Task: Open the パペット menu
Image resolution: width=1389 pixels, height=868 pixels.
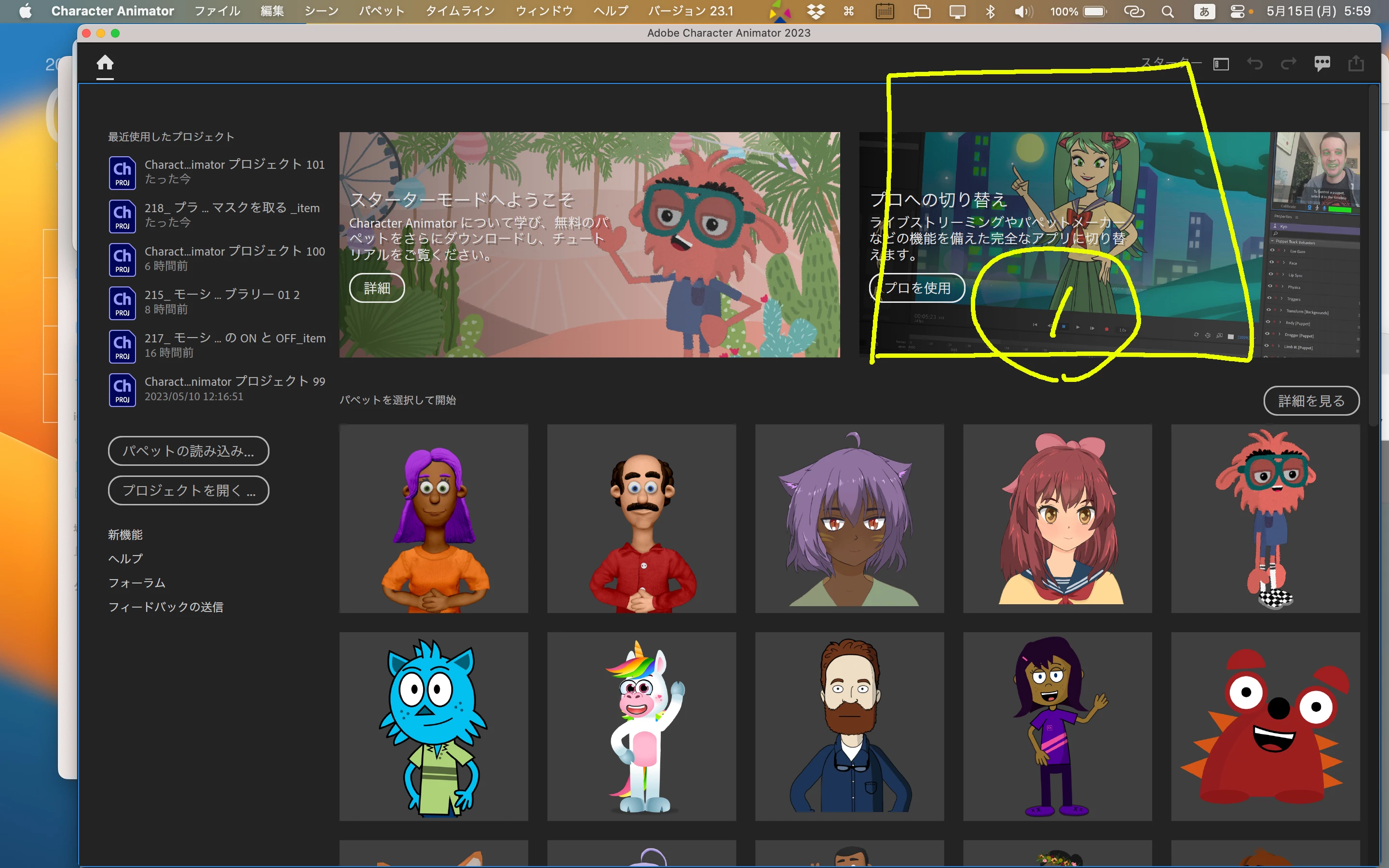Action: [x=381, y=12]
